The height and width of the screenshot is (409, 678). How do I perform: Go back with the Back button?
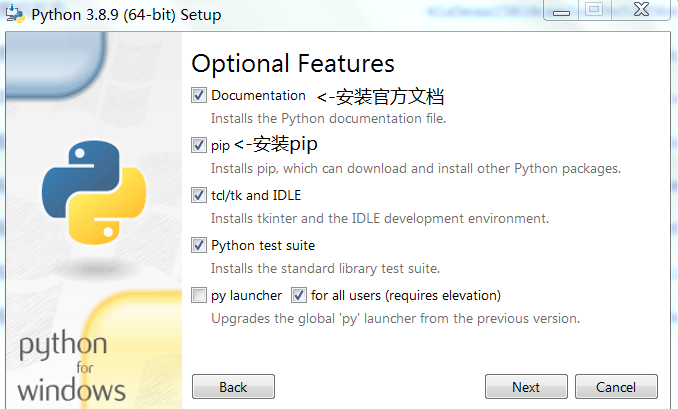pyautogui.click(x=233, y=387)
